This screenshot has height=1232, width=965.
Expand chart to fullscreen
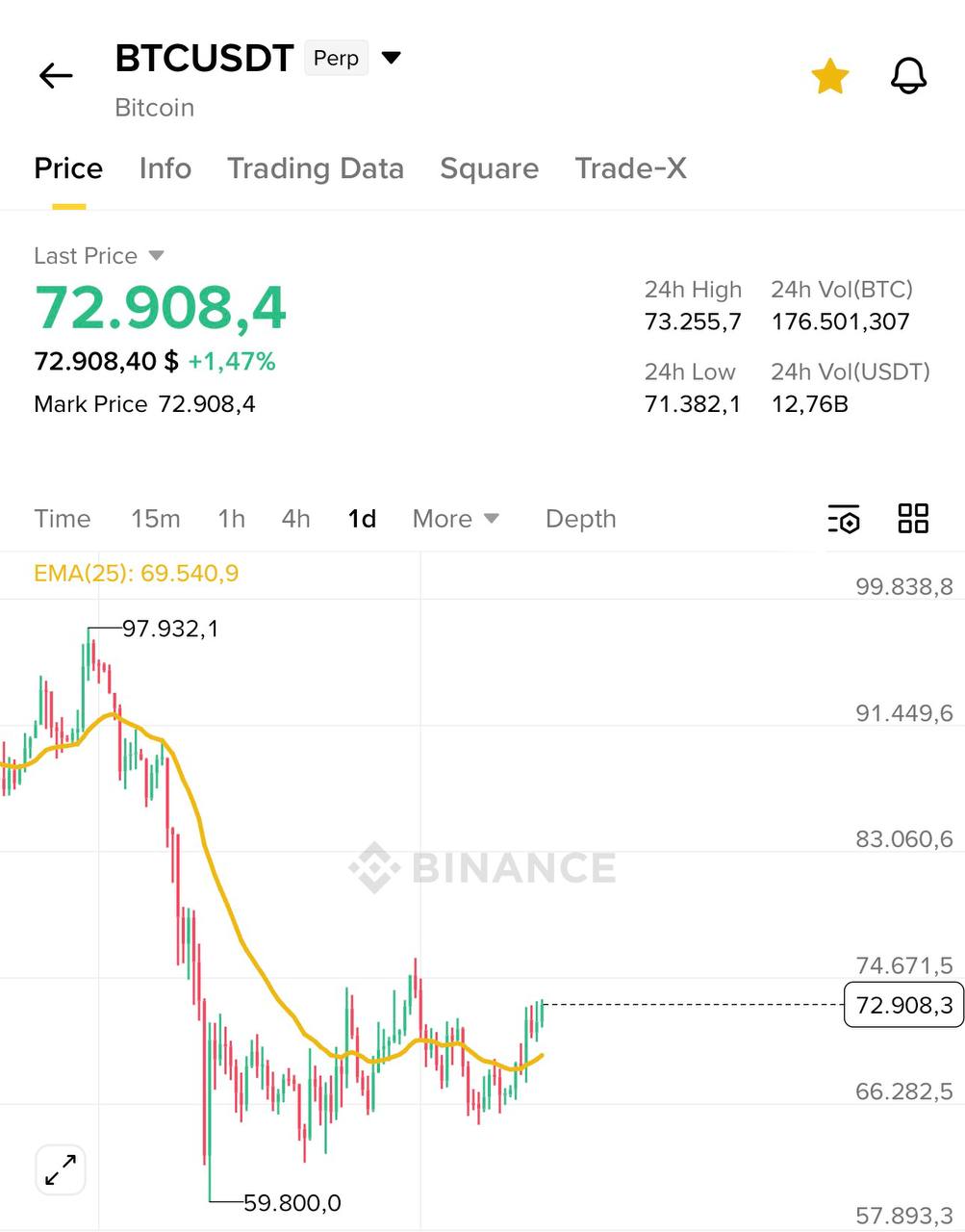tap(61, 1170)
